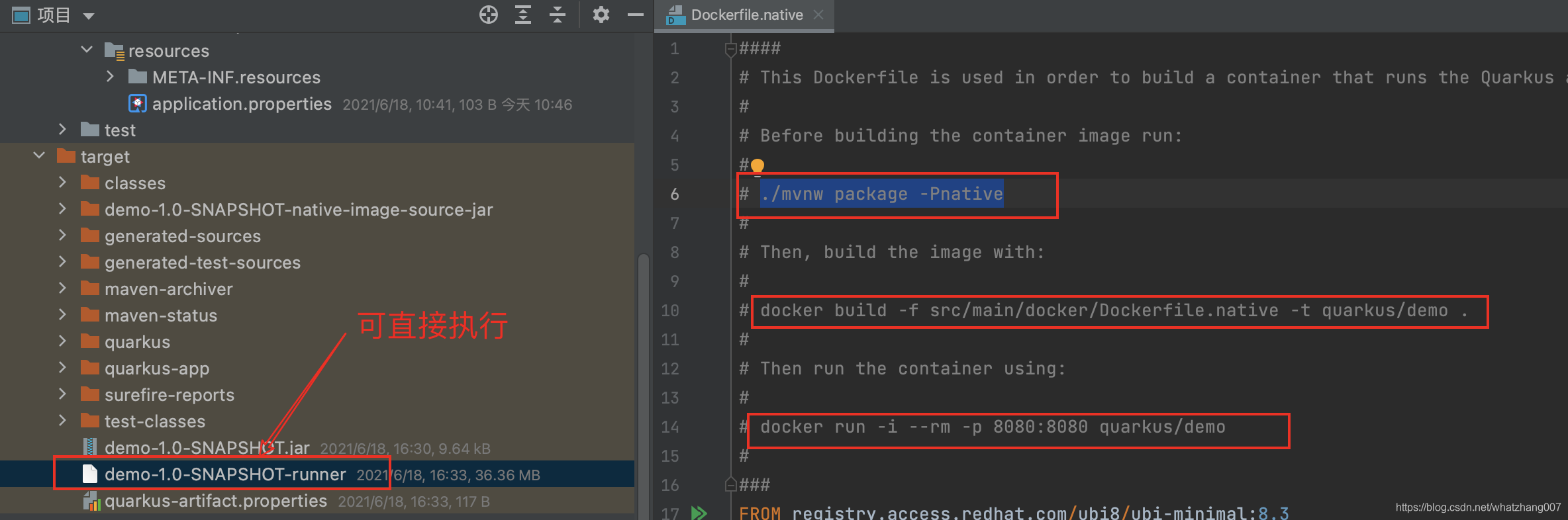
Task: Click the target folder icon
Action: (66, 156)
